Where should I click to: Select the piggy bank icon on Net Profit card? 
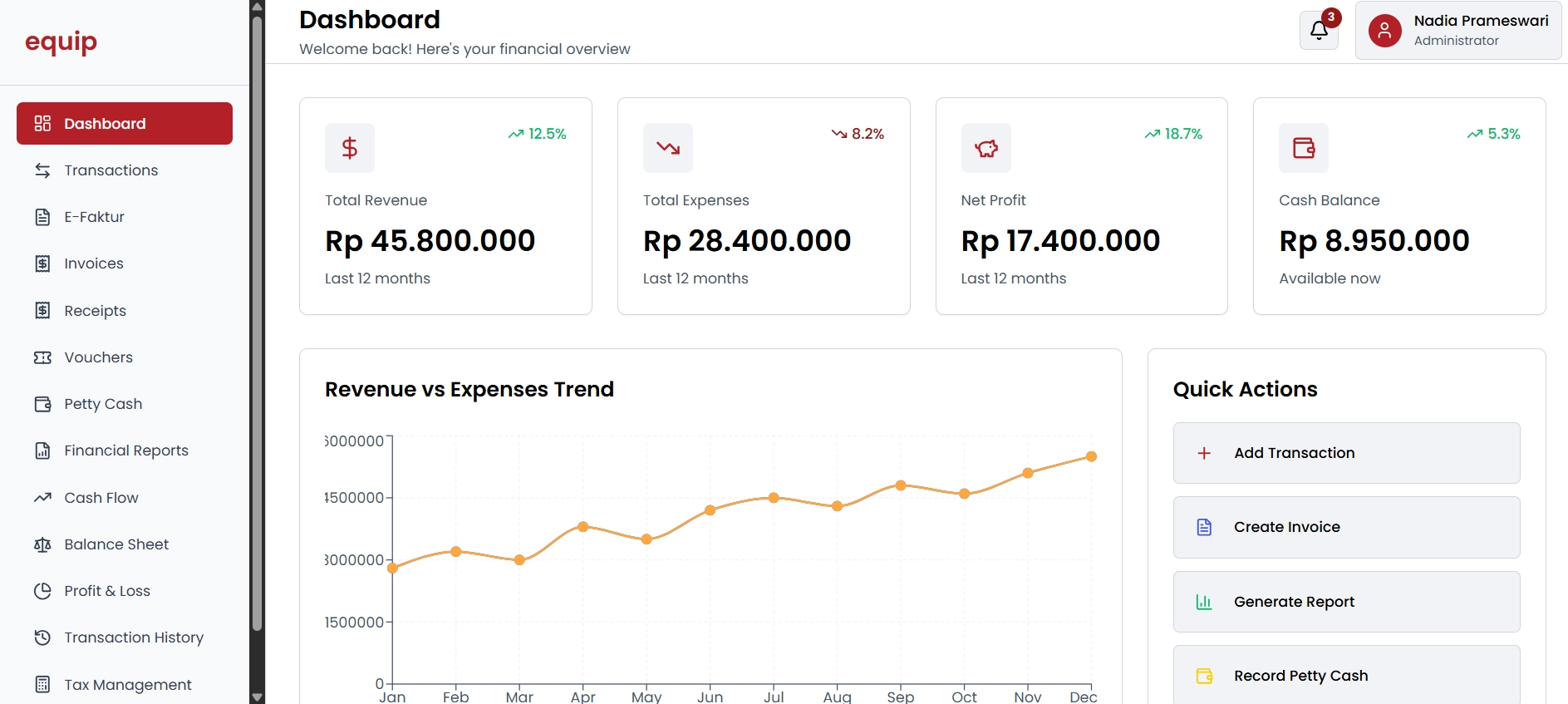click(x=986, y=147)
